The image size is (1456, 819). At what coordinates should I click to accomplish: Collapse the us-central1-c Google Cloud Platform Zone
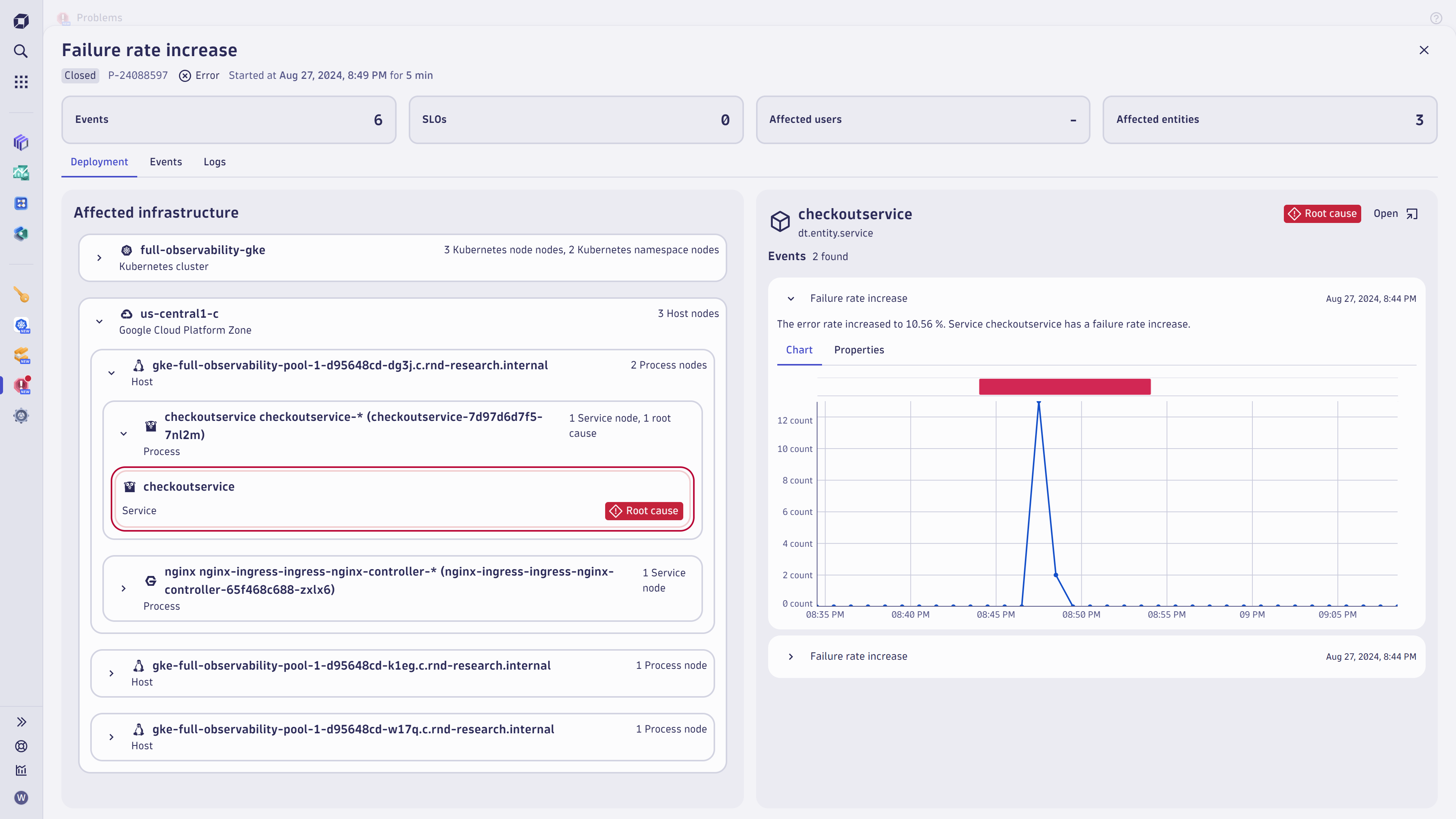click(x=99, y=321)
